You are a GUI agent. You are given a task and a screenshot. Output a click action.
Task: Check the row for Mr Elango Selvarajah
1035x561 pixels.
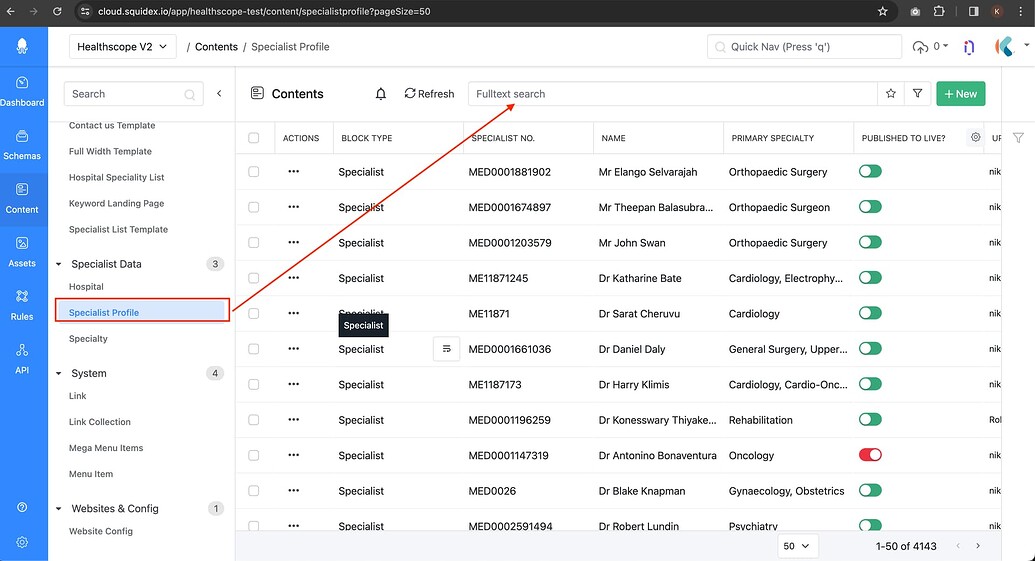coord(253,172)
